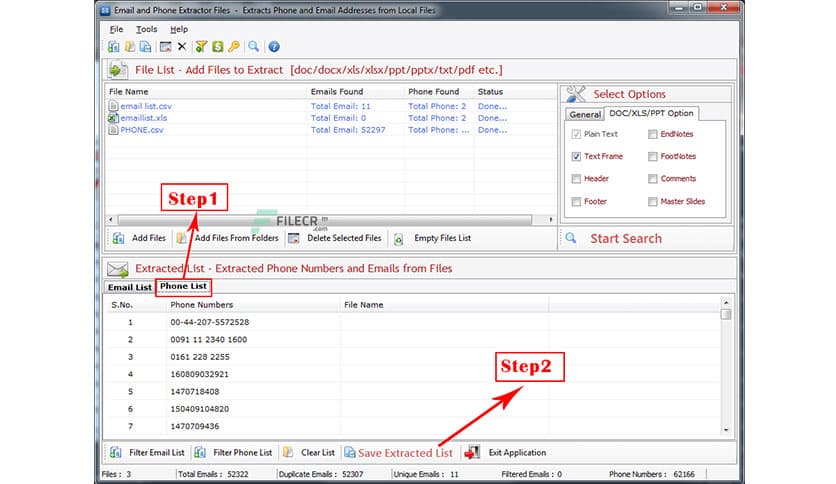Click Add Files From Folders

tap(228, 238)
